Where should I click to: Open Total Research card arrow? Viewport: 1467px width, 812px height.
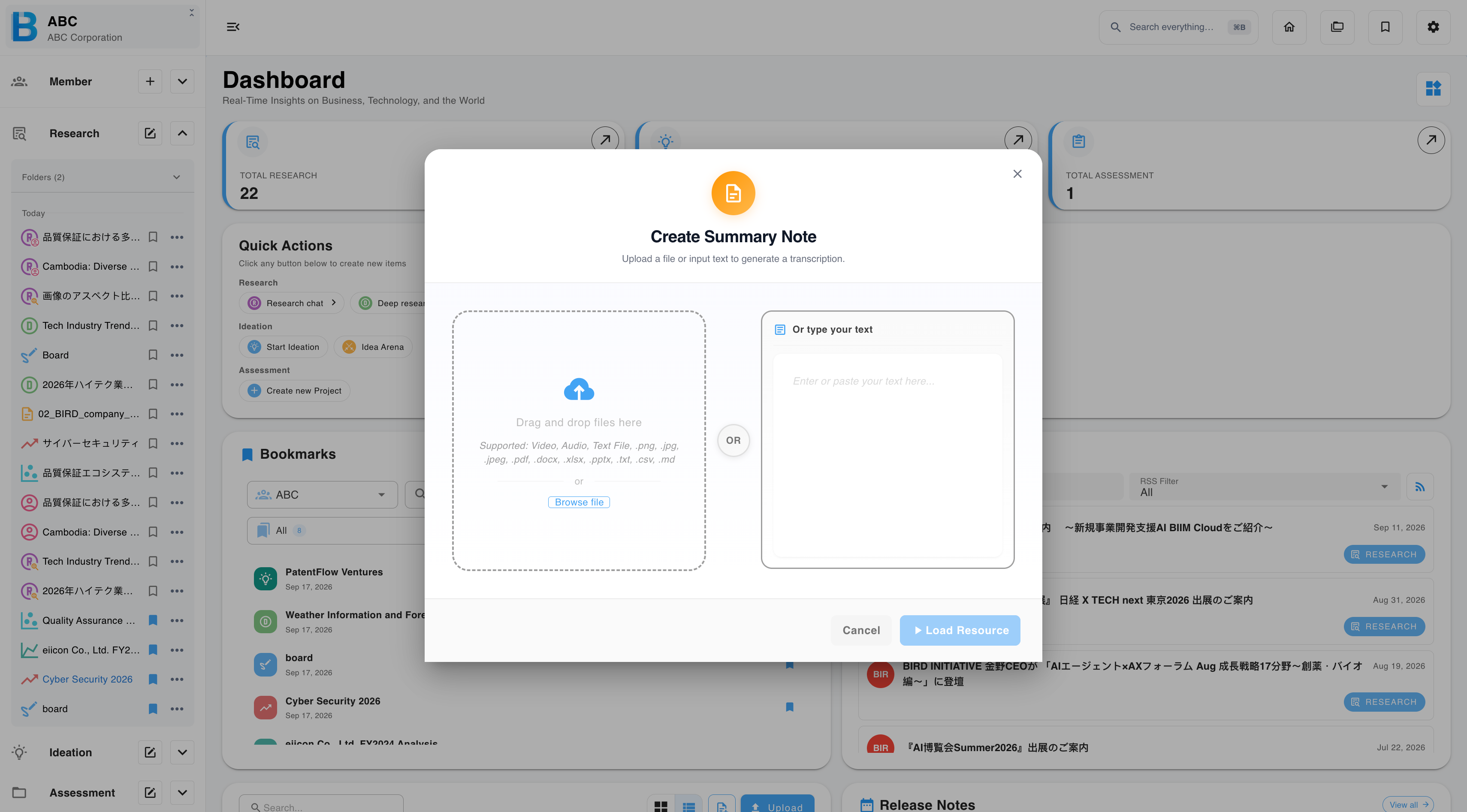point(605,140)
